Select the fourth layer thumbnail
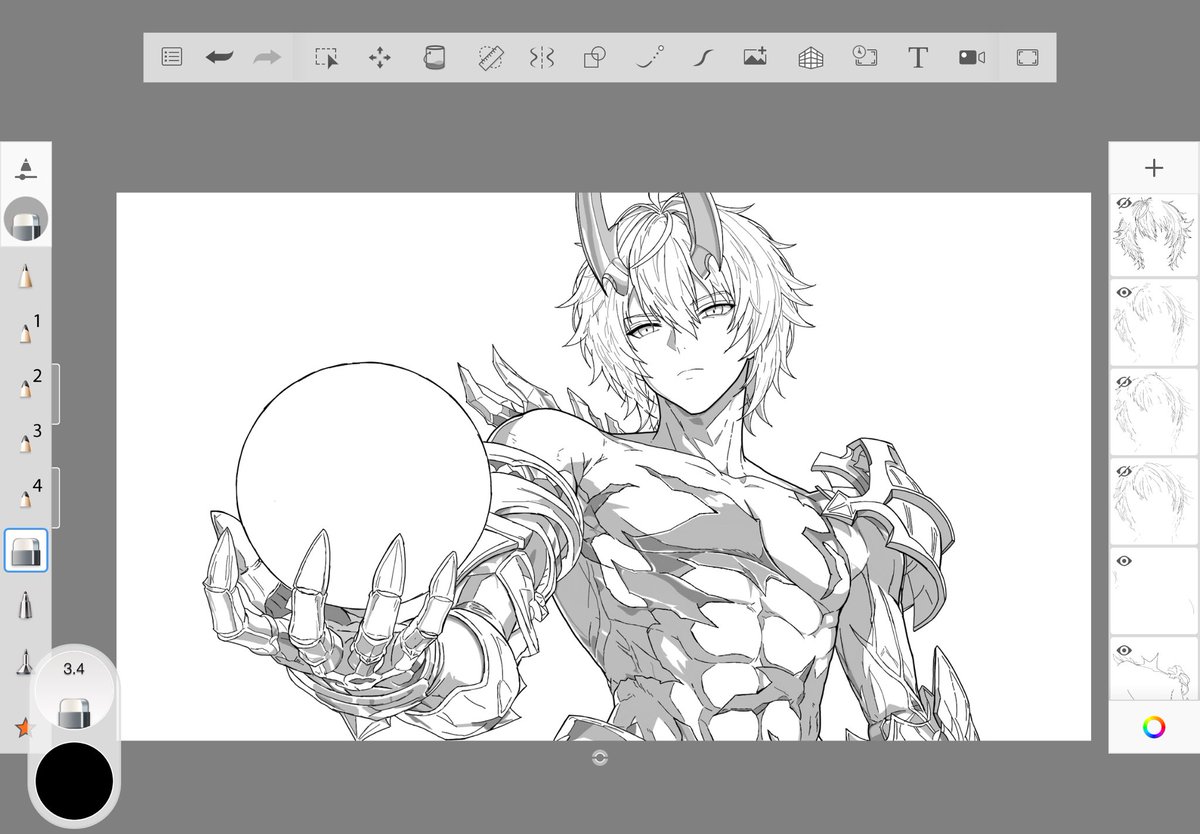This screenshot has height=834, width=1200. click(1154, 503)
